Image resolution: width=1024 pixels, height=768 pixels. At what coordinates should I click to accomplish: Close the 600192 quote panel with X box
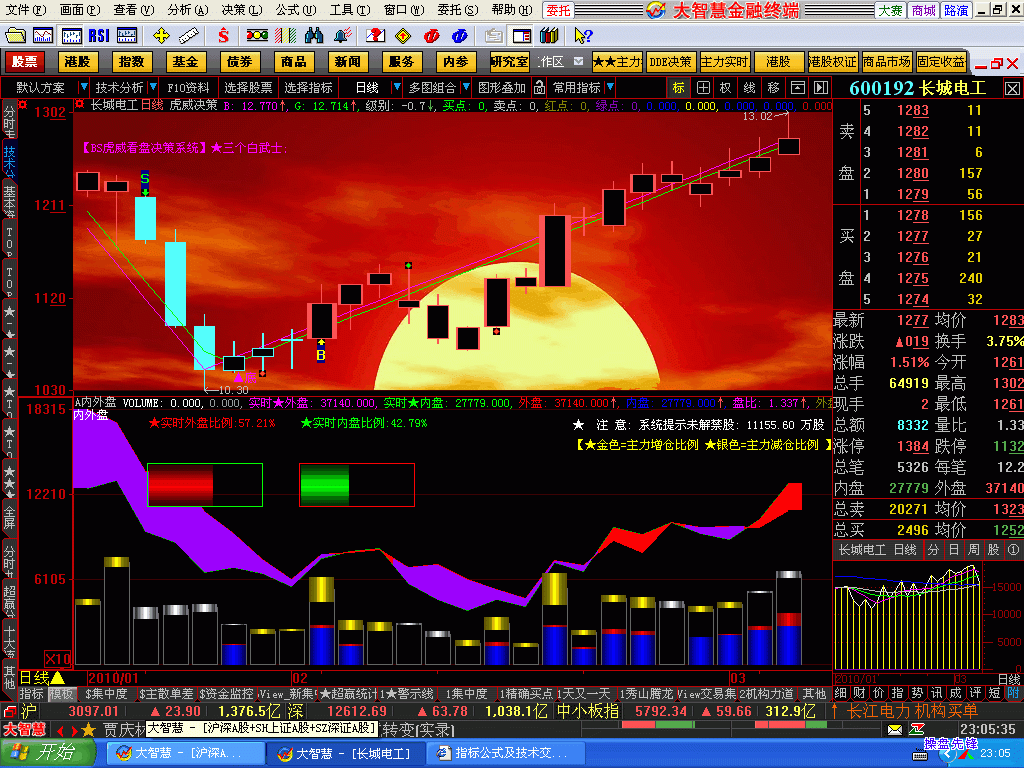pos(1012,88)
